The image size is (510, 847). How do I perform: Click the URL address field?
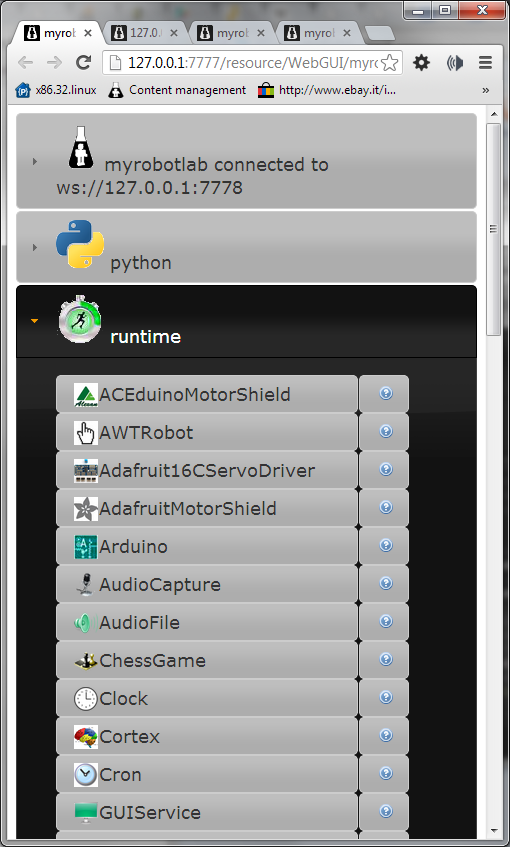click(x=252, y=63)
